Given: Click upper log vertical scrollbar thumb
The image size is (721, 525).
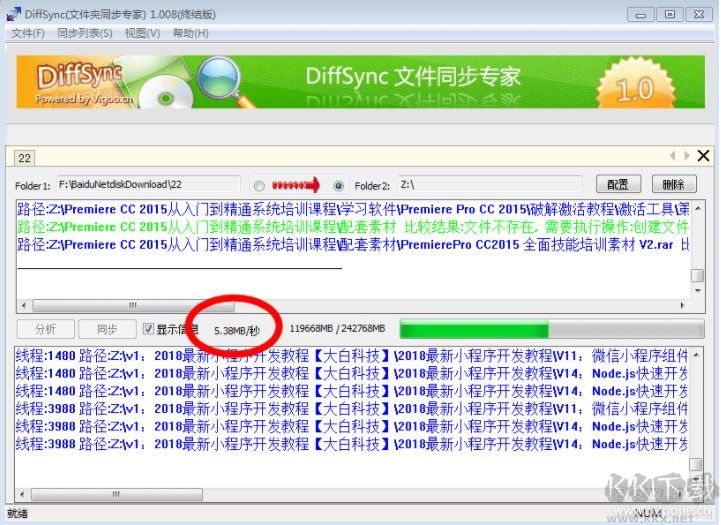Looking at the screenshot, I should click(698, 275).
